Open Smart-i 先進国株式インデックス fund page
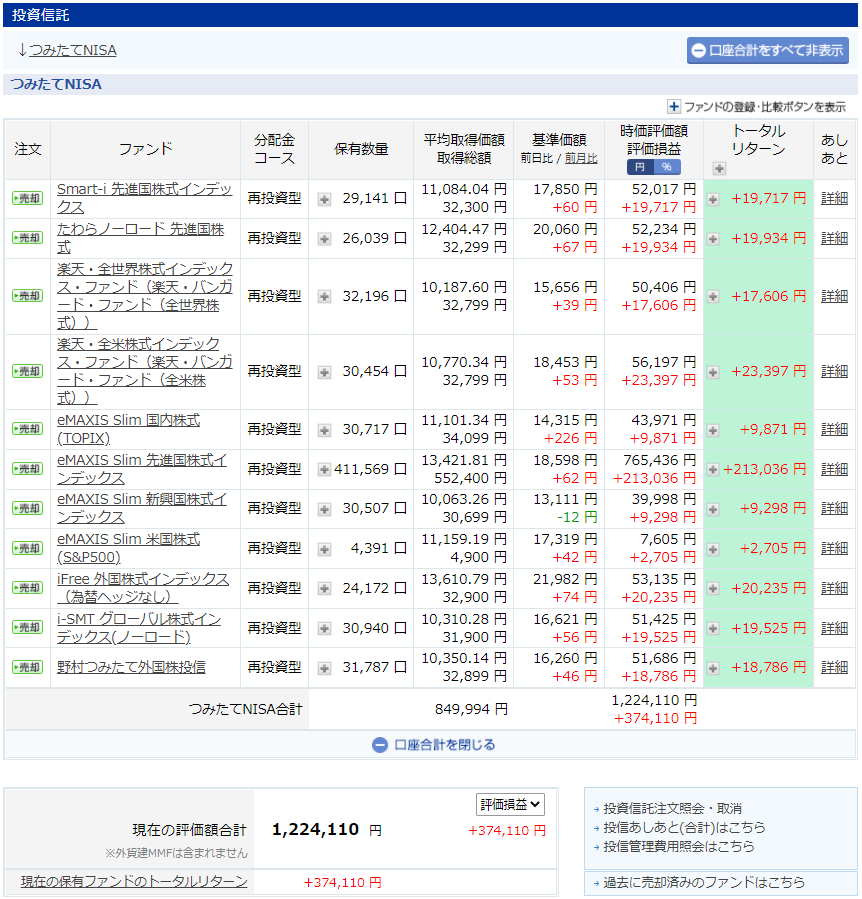This screenshot has height=899, width=862. coord(144,198)
